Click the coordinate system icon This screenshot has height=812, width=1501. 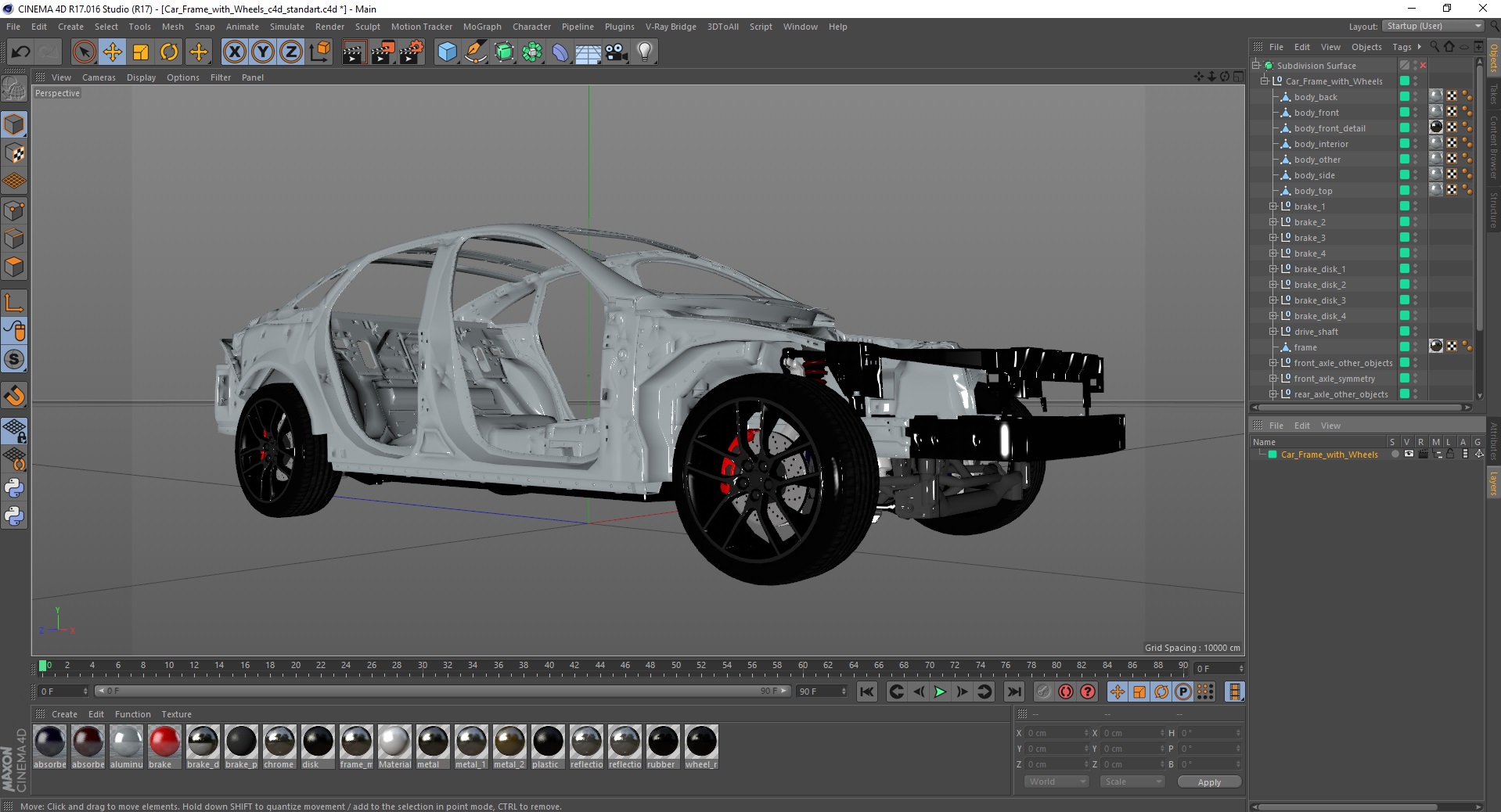coord(320,52)
